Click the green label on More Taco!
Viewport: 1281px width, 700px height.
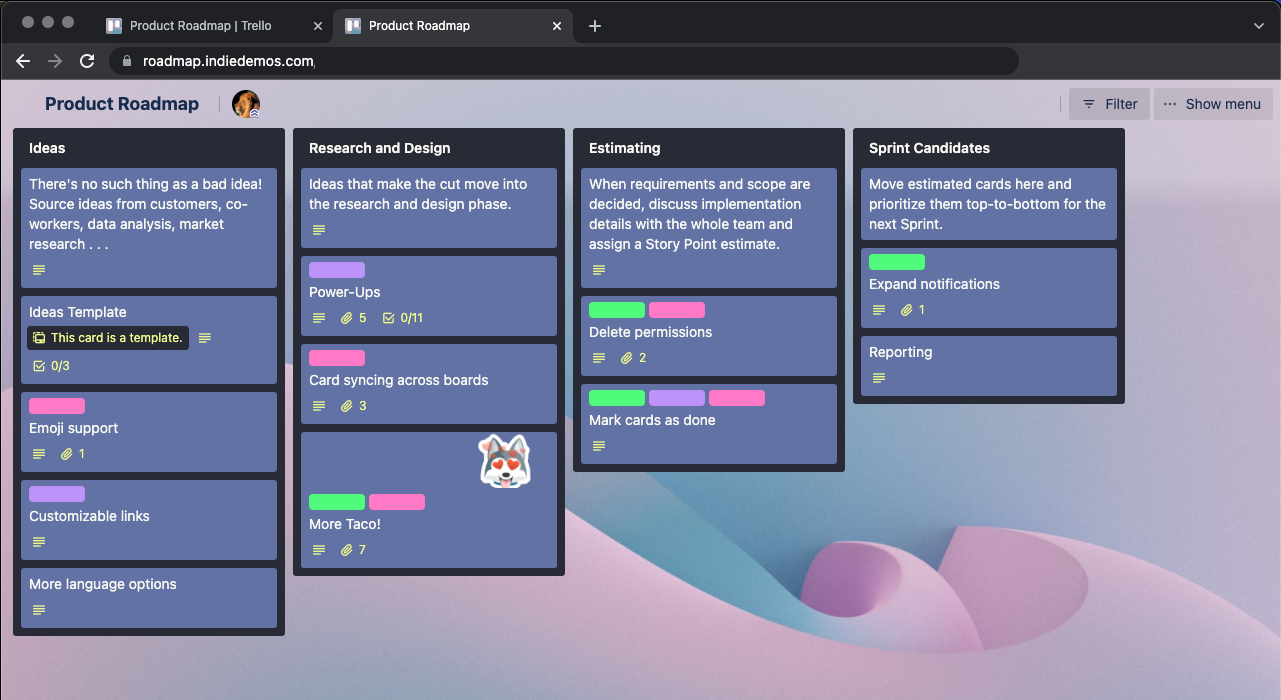(x=337, y=502)
